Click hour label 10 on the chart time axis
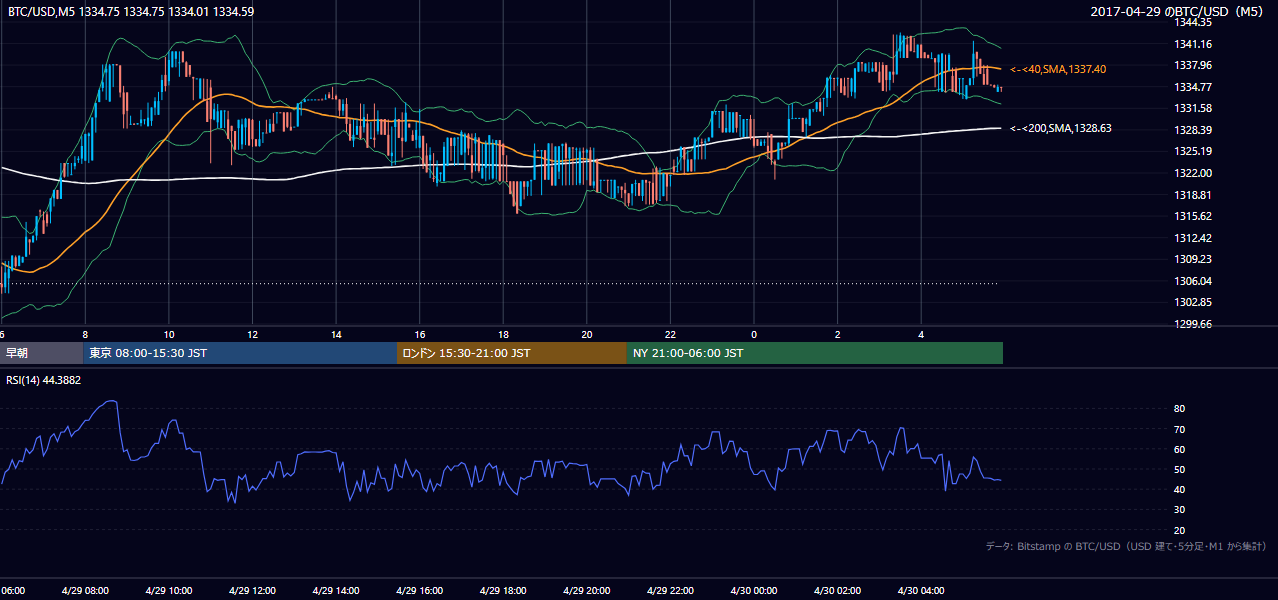Viewport: 1278px width, 600px height. (x=169, y=335)
